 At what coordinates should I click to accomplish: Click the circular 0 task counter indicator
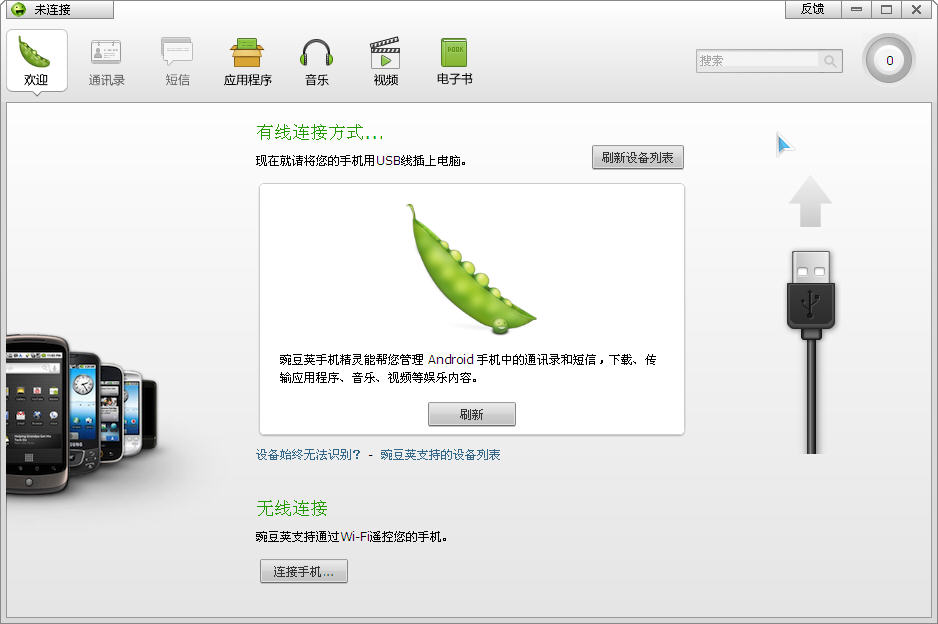(887, 59)
